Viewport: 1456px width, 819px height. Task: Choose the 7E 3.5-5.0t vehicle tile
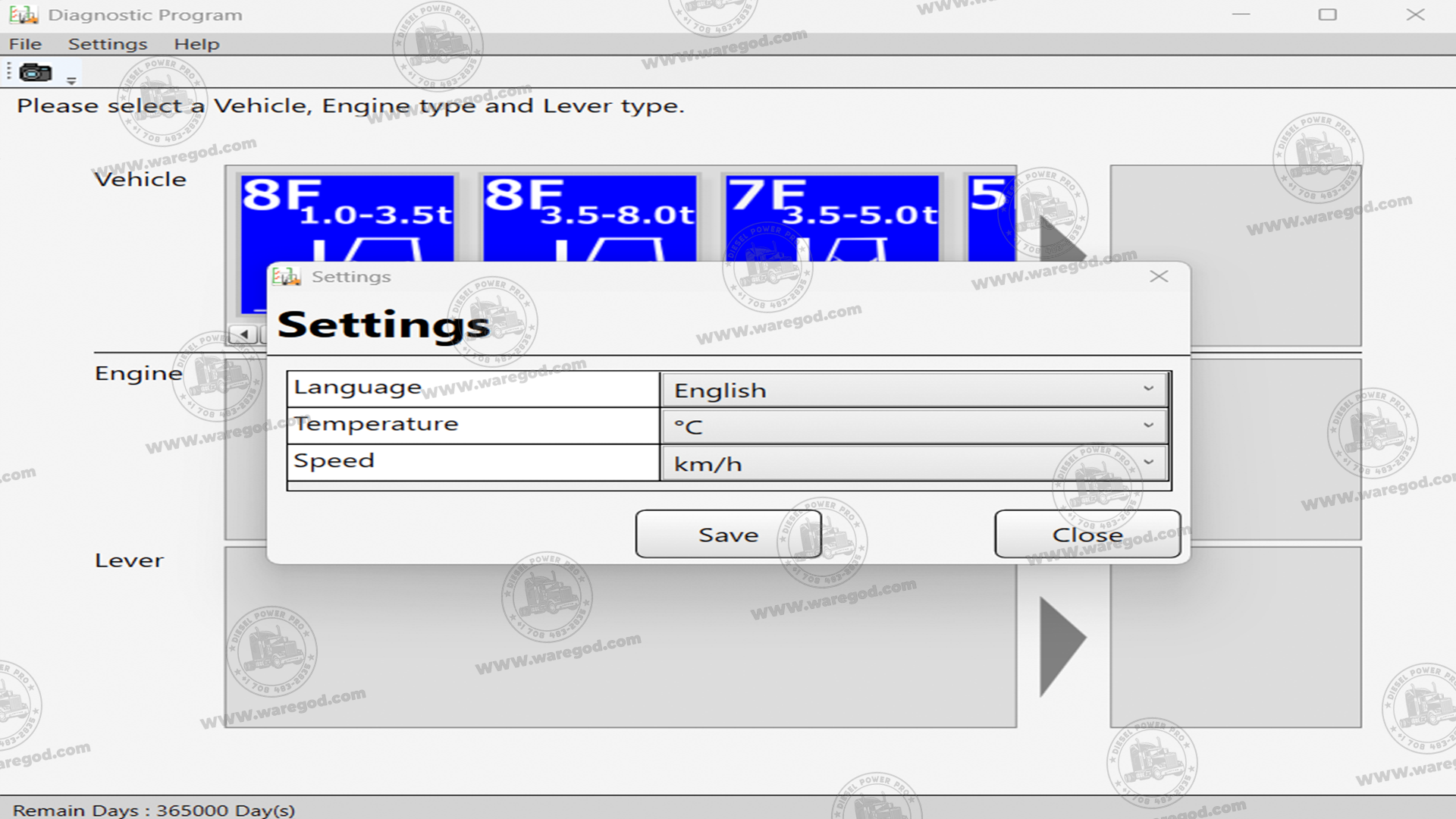(832, 218)
